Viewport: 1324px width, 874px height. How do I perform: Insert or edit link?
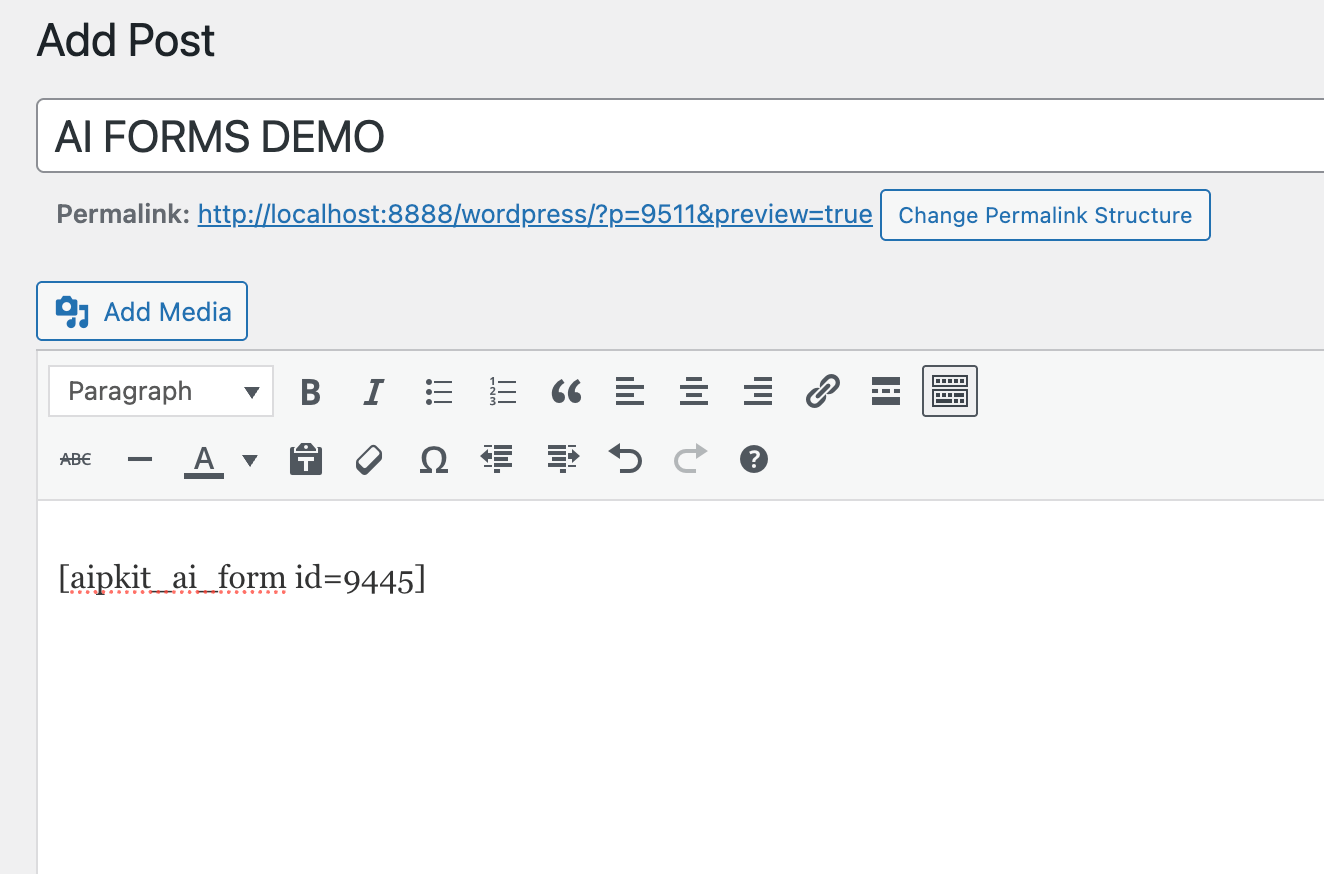(x=822, y=392)
